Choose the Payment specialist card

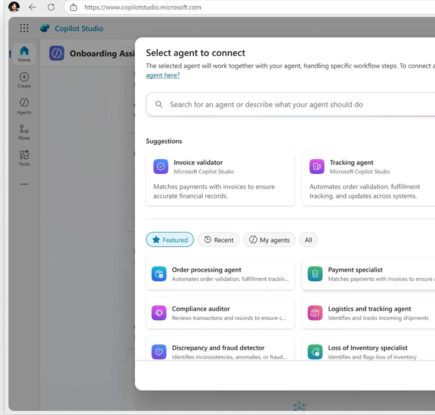tap(368, 274)
